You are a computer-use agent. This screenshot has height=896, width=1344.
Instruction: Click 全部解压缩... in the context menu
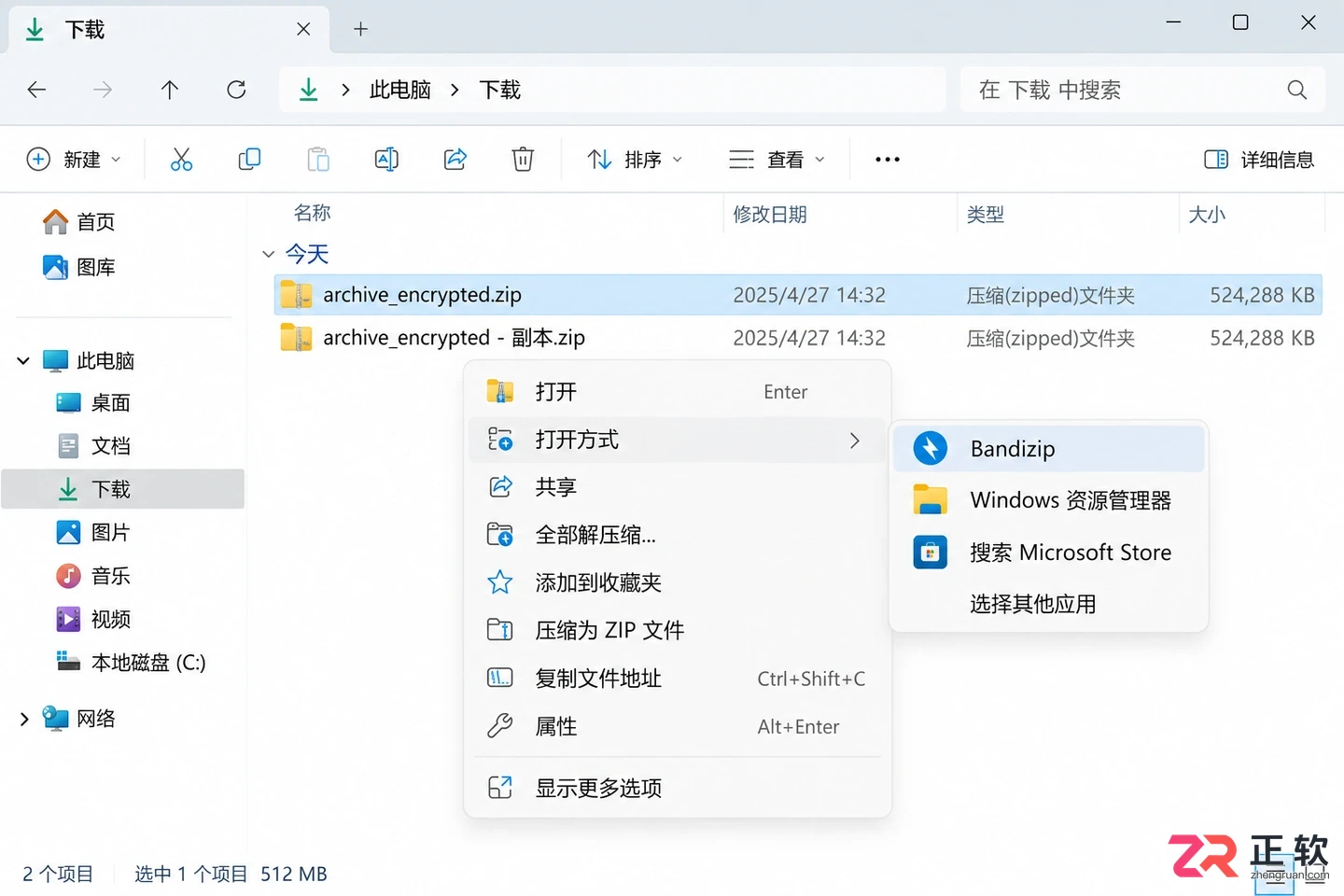pyautogui.click(x=678, y=535)
